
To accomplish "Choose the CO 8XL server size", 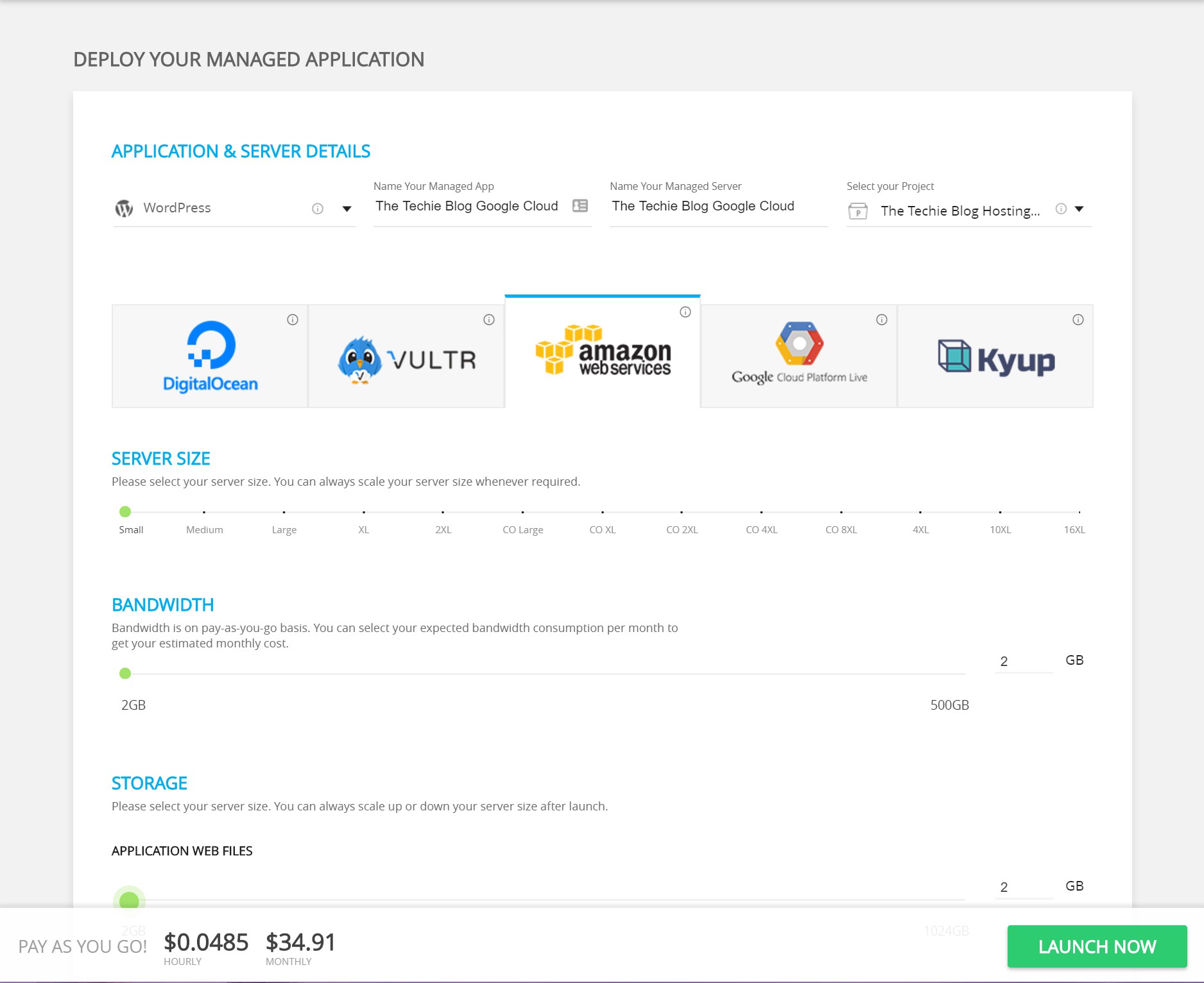I will coord(841,530).
